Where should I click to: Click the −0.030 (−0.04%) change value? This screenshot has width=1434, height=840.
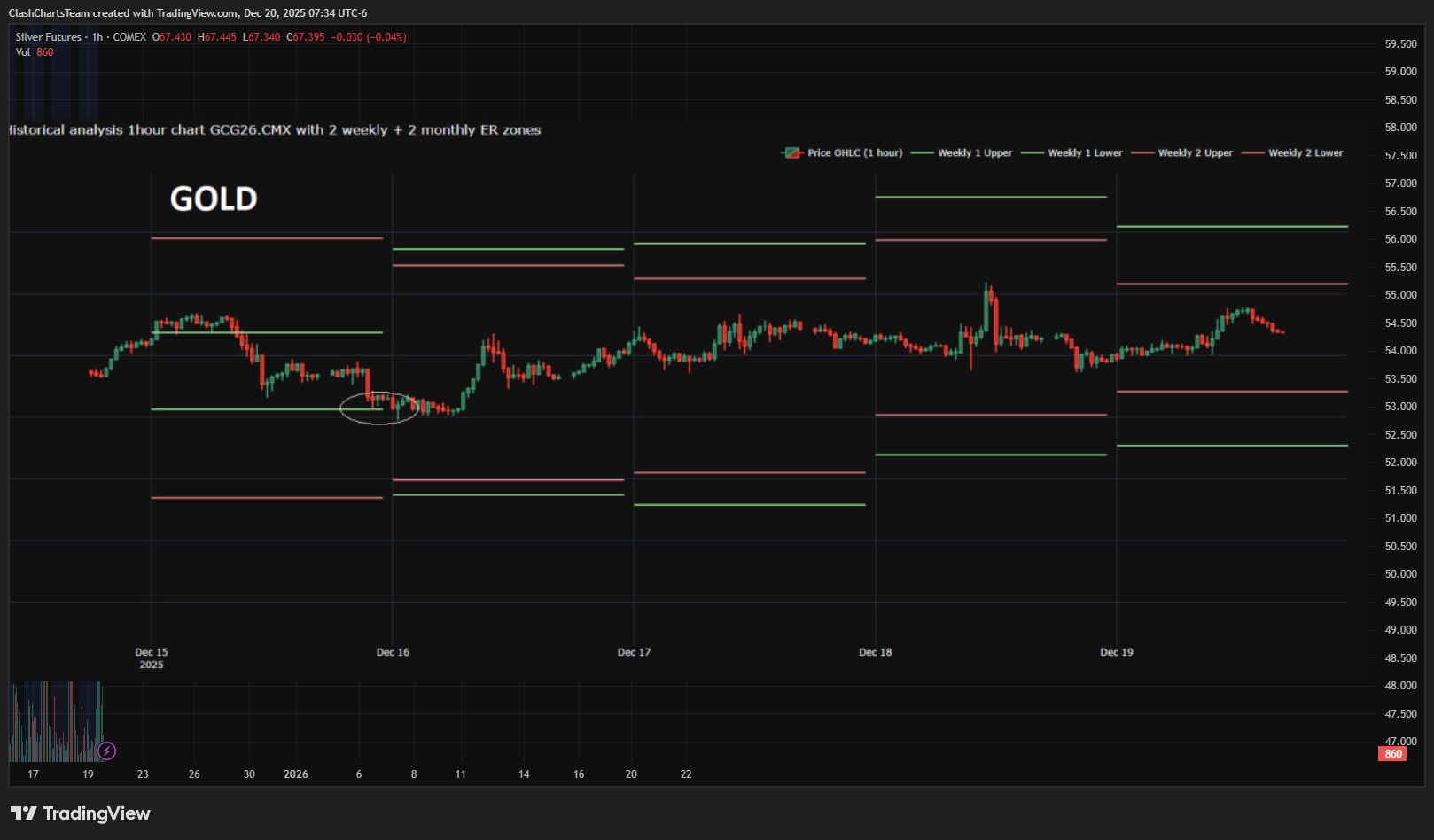tap(369, 37)
